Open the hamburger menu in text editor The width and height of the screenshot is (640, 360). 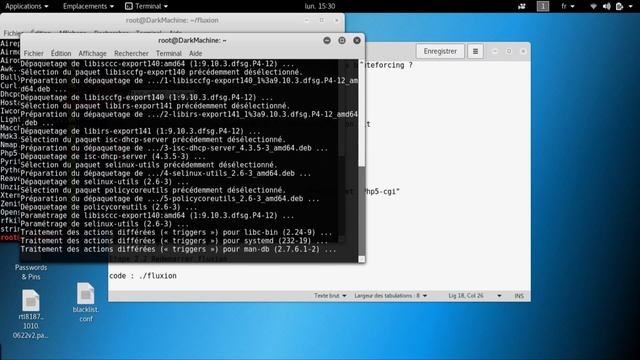click(475, 51)
